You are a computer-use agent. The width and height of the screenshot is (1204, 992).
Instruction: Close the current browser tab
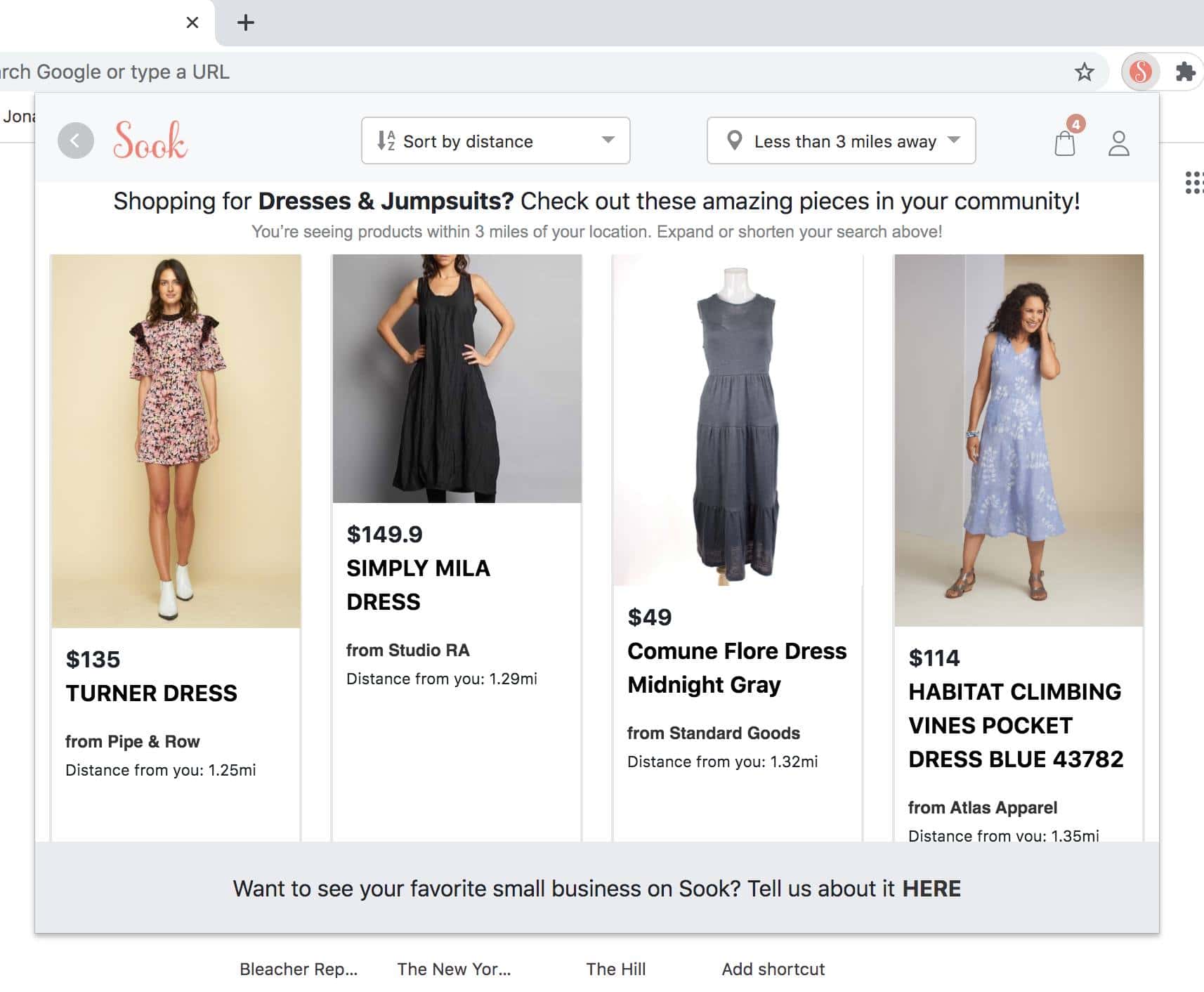[192, 22]
